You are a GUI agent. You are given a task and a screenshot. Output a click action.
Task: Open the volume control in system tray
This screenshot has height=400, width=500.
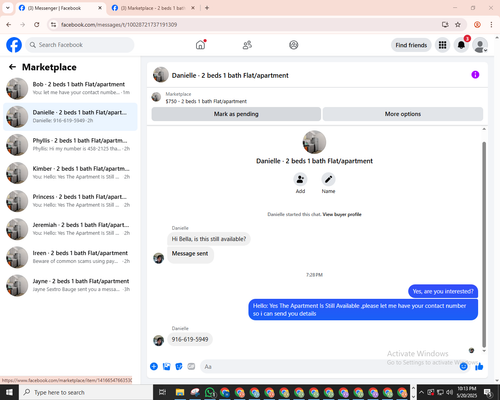(450, 392)
